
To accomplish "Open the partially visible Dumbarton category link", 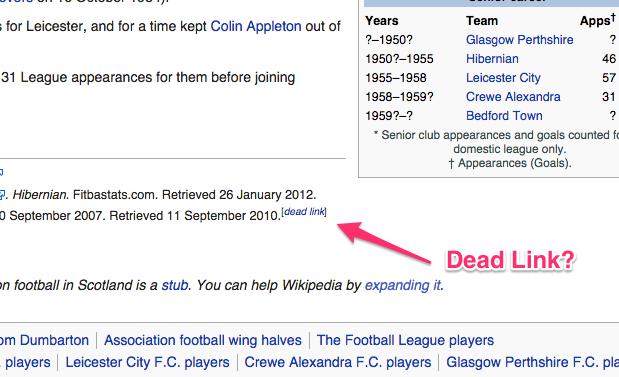I will (x=44, y=340).
